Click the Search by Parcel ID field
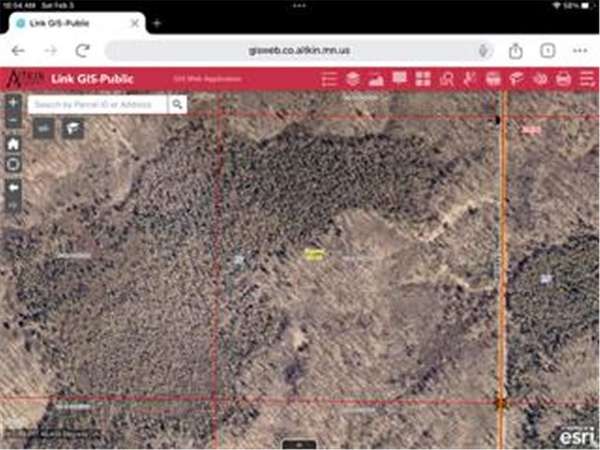The image size is (600, 450). pos(97,103)
